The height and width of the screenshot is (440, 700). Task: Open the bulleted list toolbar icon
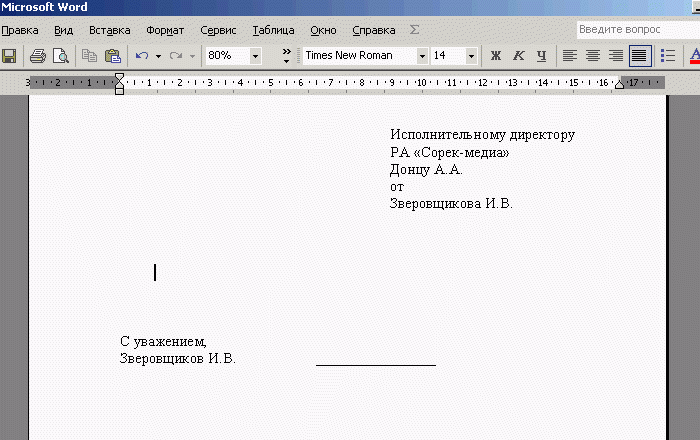tap(667, 56)
